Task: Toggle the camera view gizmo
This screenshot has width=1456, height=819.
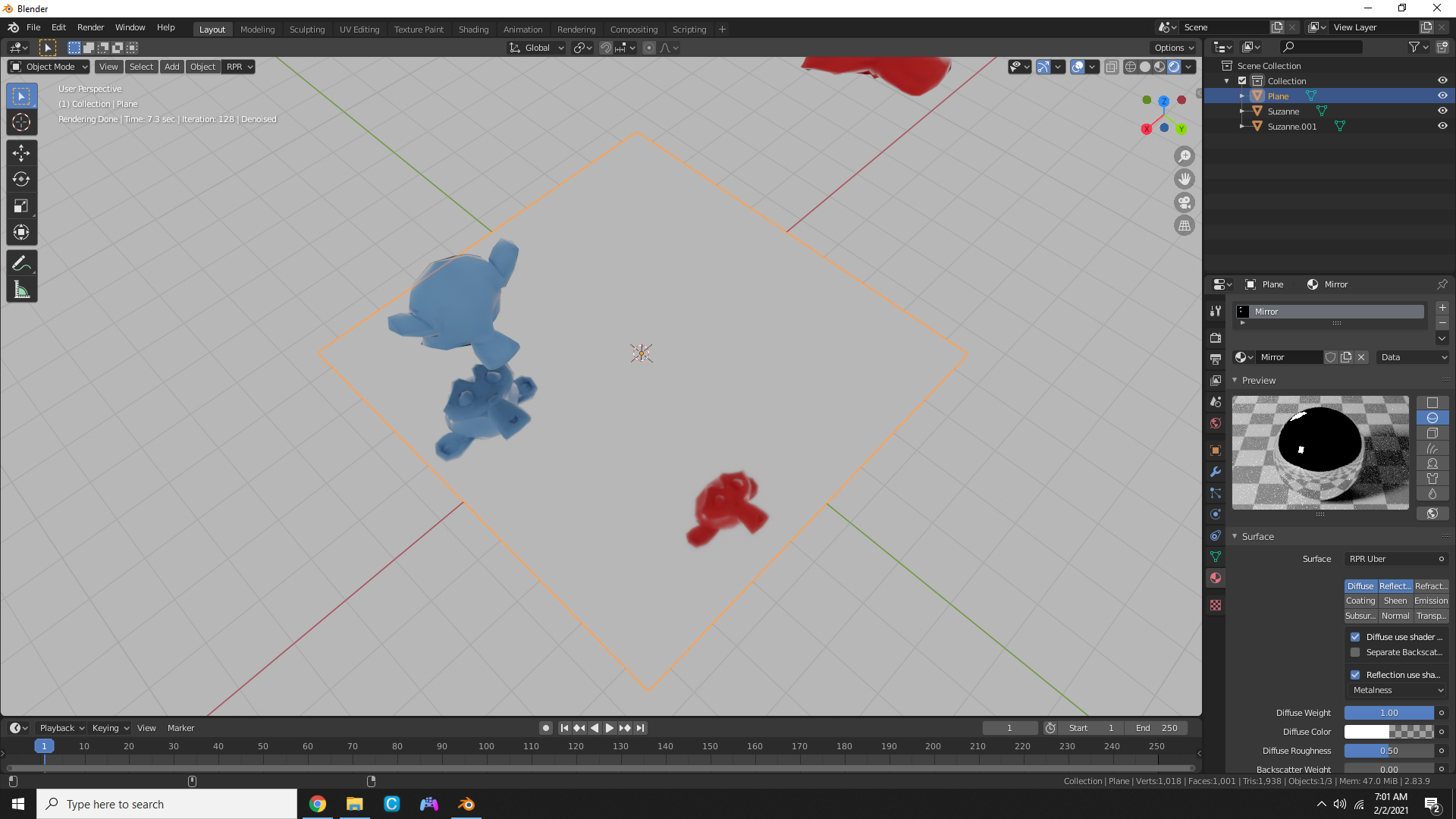Action: 1184,202
